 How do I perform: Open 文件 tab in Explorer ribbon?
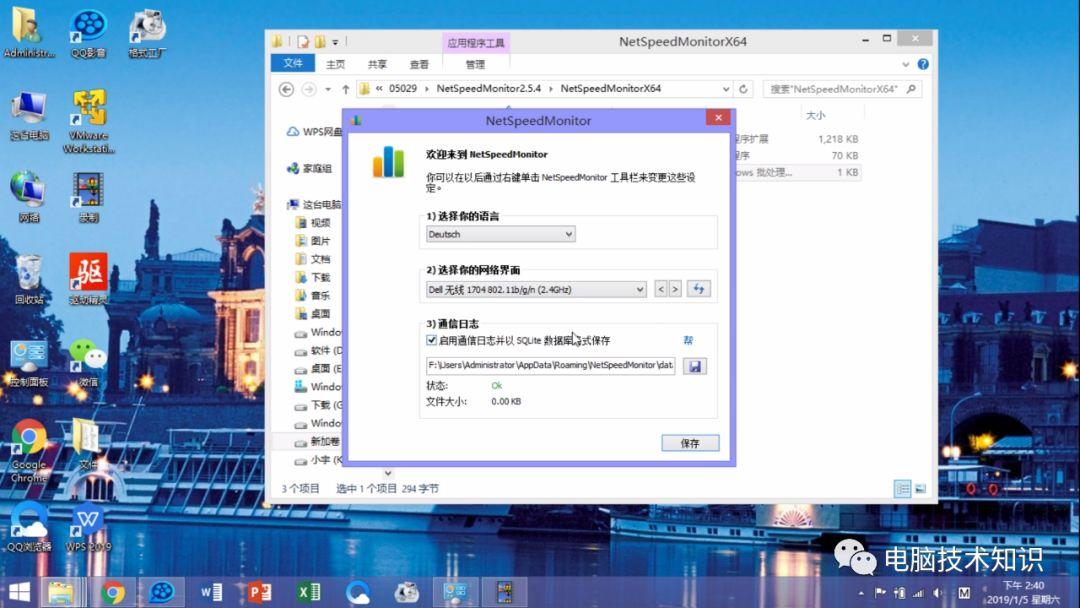[x=293, y=63]
